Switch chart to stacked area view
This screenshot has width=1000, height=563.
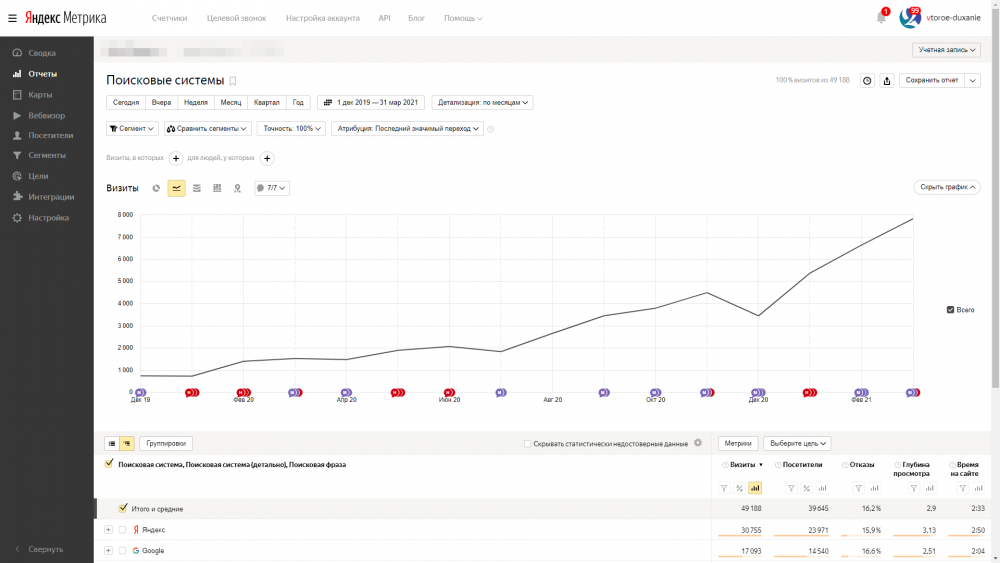click(x=197, y=188)
